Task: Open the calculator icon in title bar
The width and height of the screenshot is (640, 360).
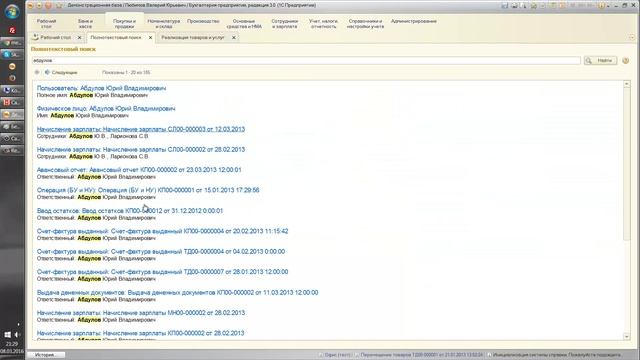Action: point(553,6)
